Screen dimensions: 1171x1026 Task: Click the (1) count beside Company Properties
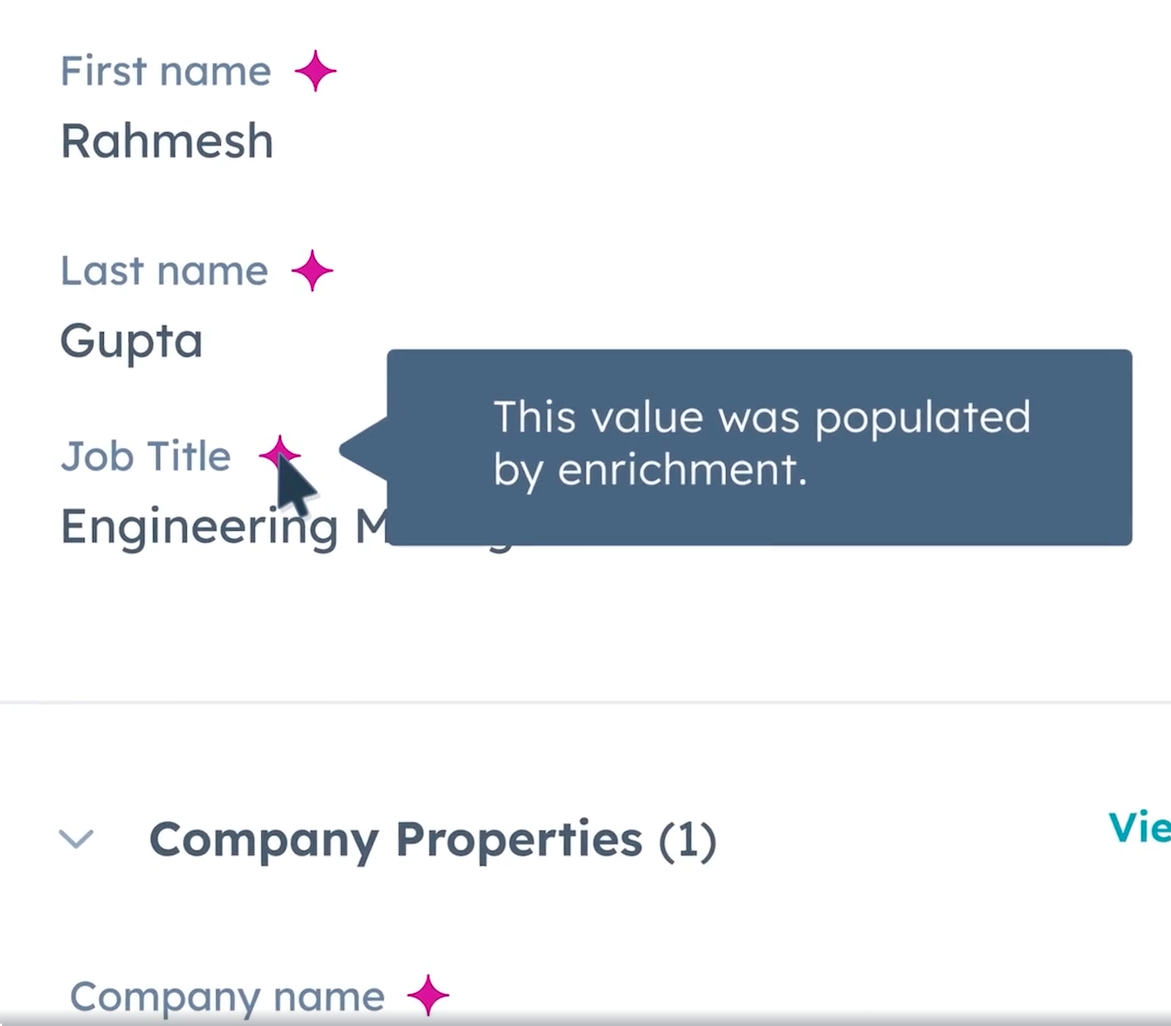688,842
